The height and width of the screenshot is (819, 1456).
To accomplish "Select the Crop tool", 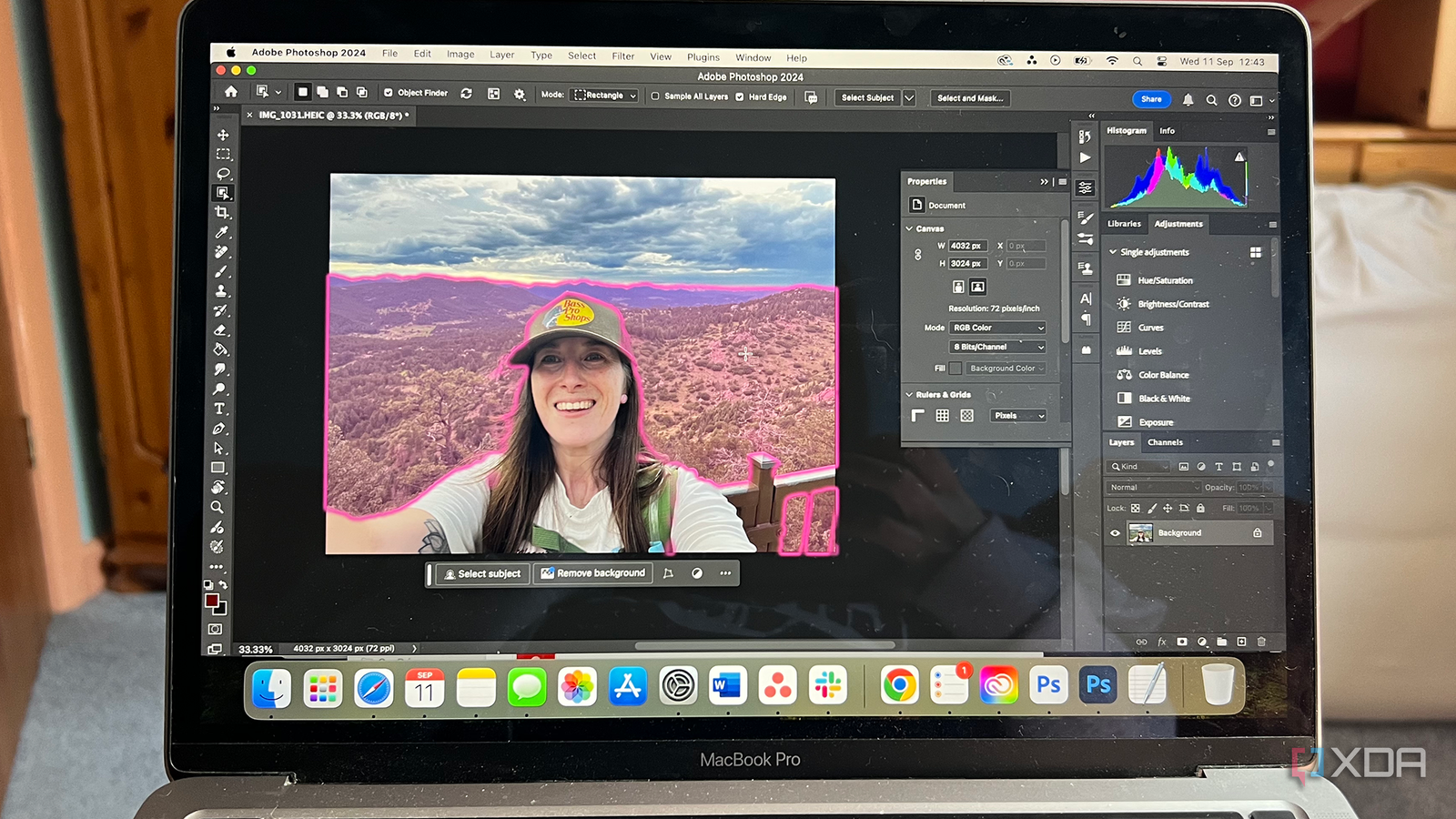I will pos(222,212).
